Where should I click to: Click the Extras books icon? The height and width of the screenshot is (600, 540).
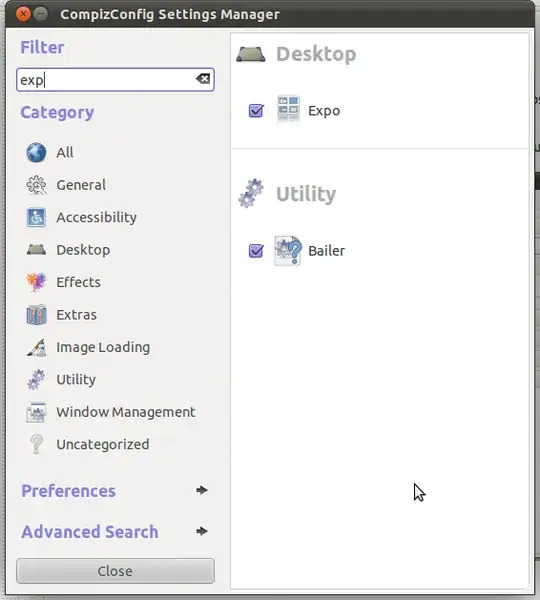(36, 315)
